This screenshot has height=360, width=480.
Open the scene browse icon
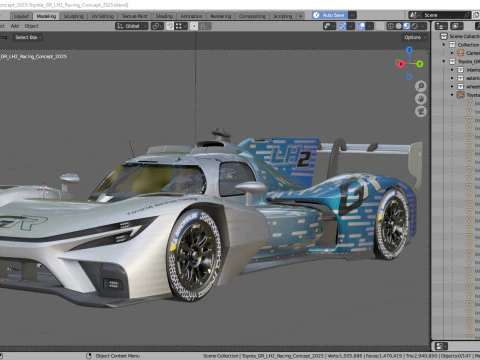tap(414, 15)
